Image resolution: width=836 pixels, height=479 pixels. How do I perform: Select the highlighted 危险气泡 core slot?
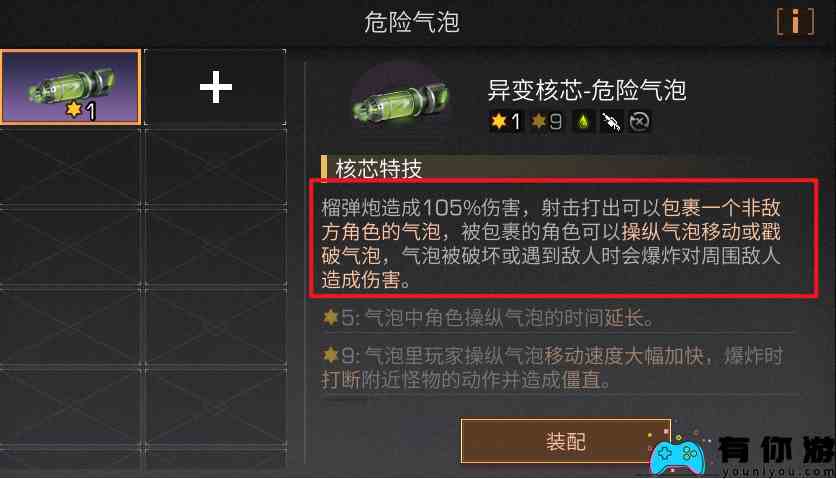click(x=71, y=87)
